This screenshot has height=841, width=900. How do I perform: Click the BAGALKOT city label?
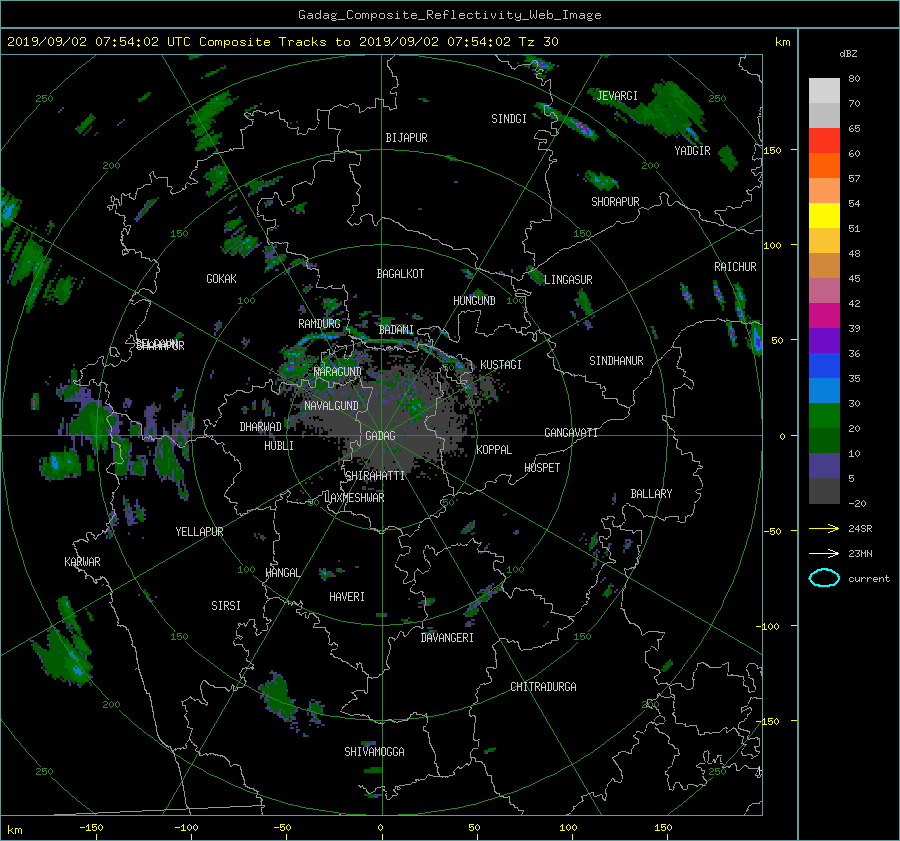[x=400, y=274]
